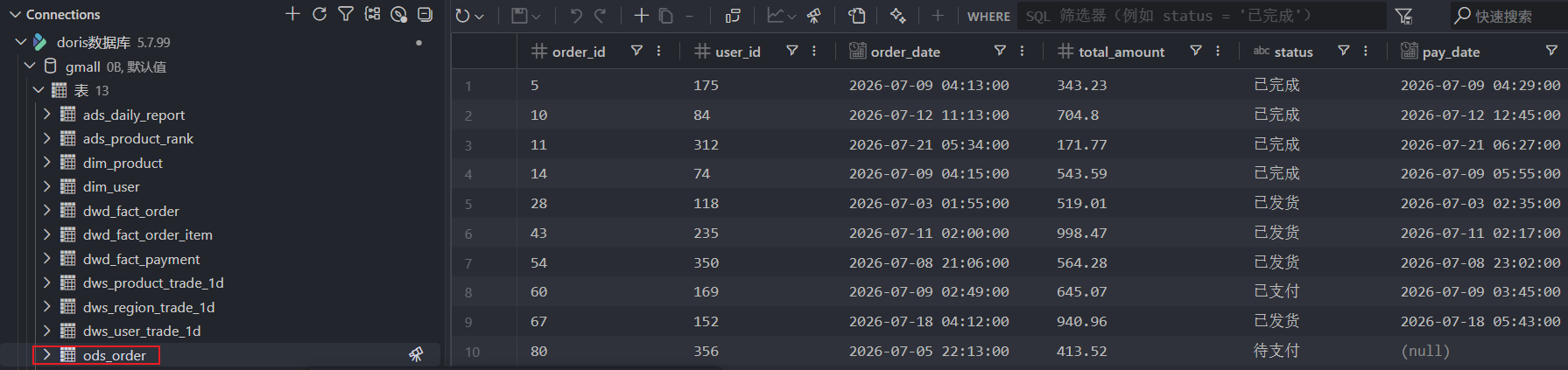Add a new connection with plus icon

click(x=292, y=14)
